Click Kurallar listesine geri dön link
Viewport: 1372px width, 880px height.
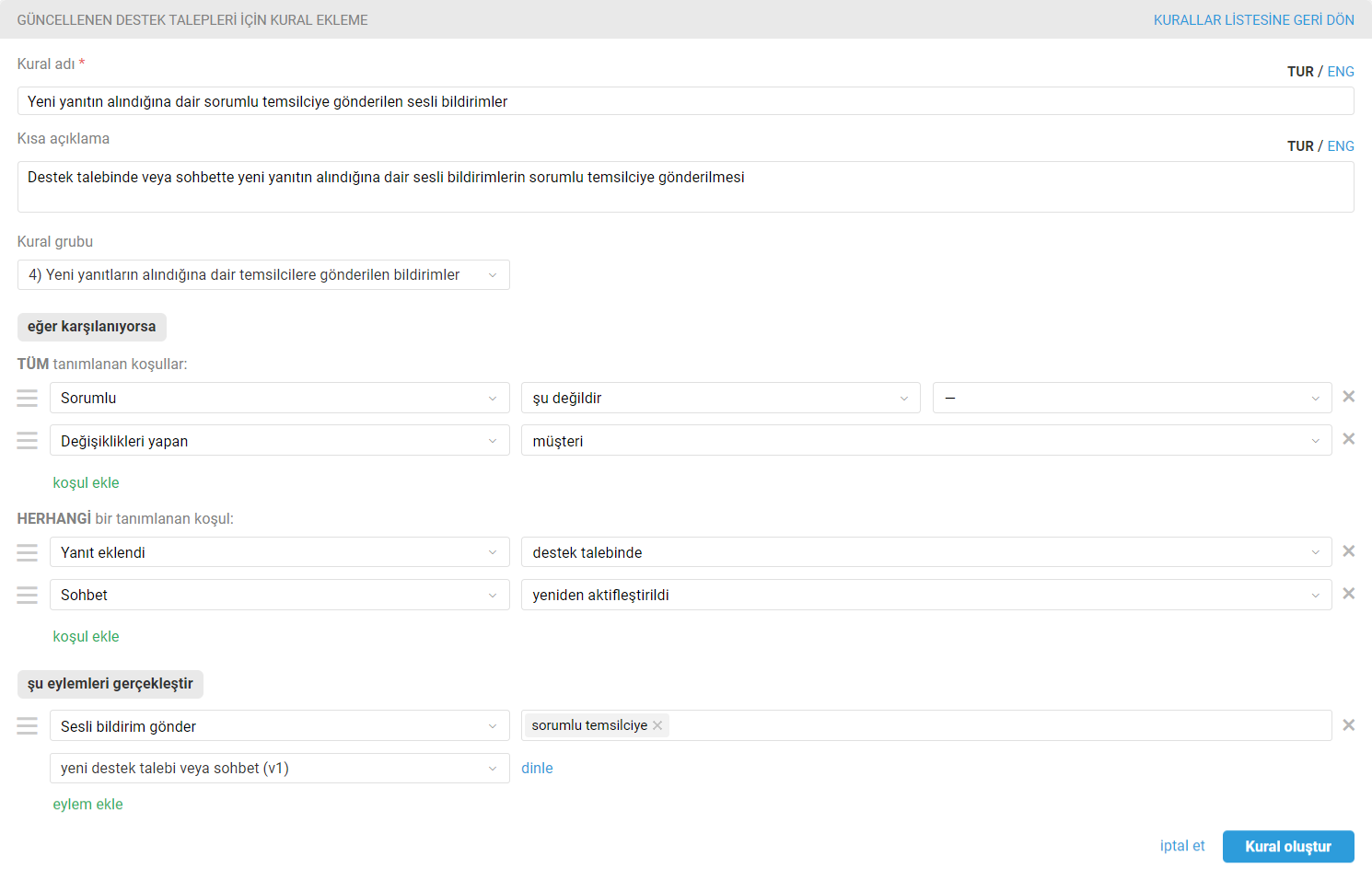(x=1253, y=19)
